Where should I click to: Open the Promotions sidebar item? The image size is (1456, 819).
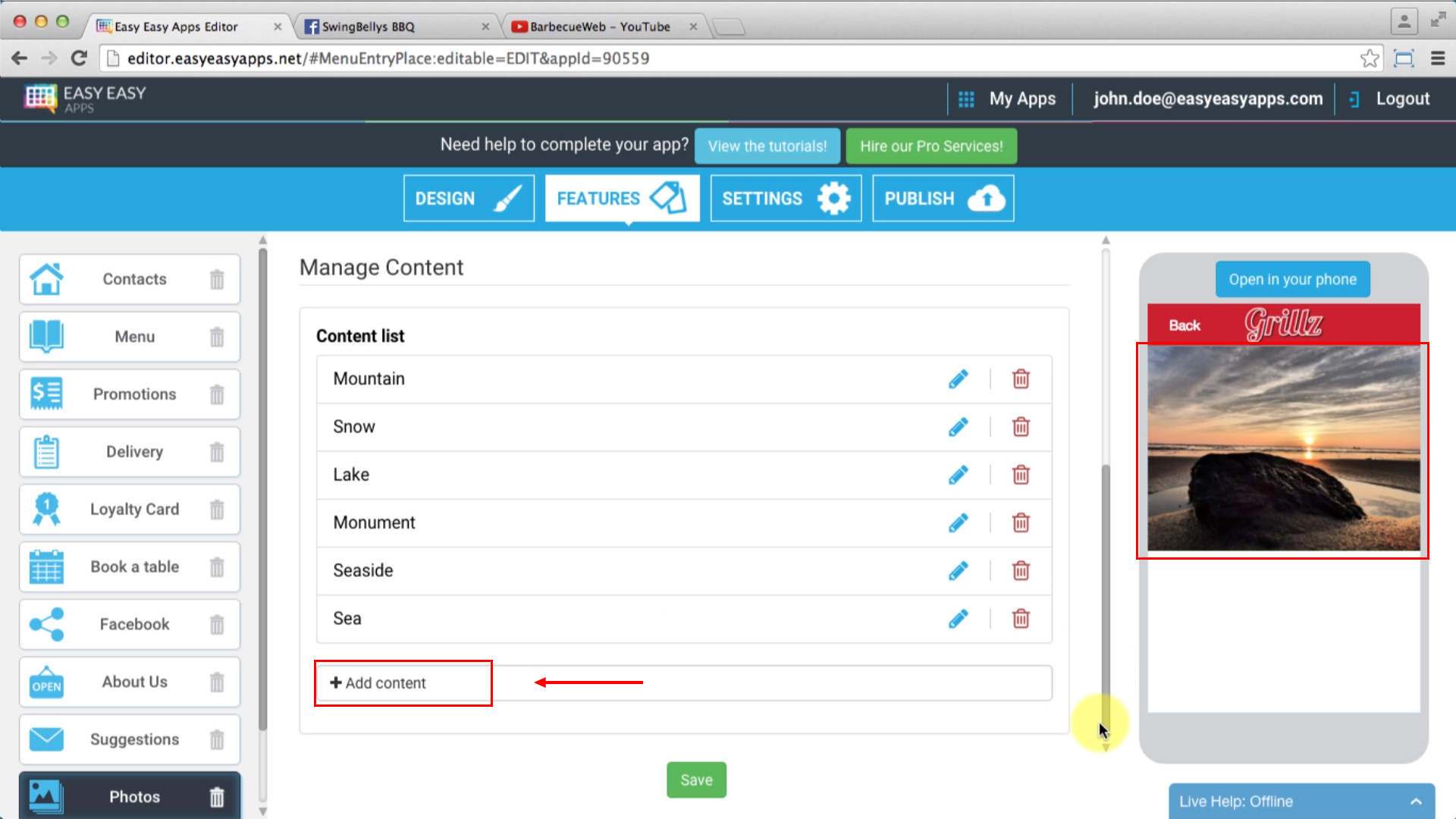pos(134,394)
